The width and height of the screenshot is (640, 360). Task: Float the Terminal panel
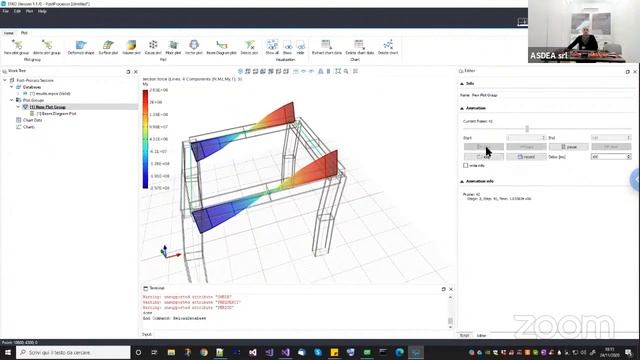(444, 289)
